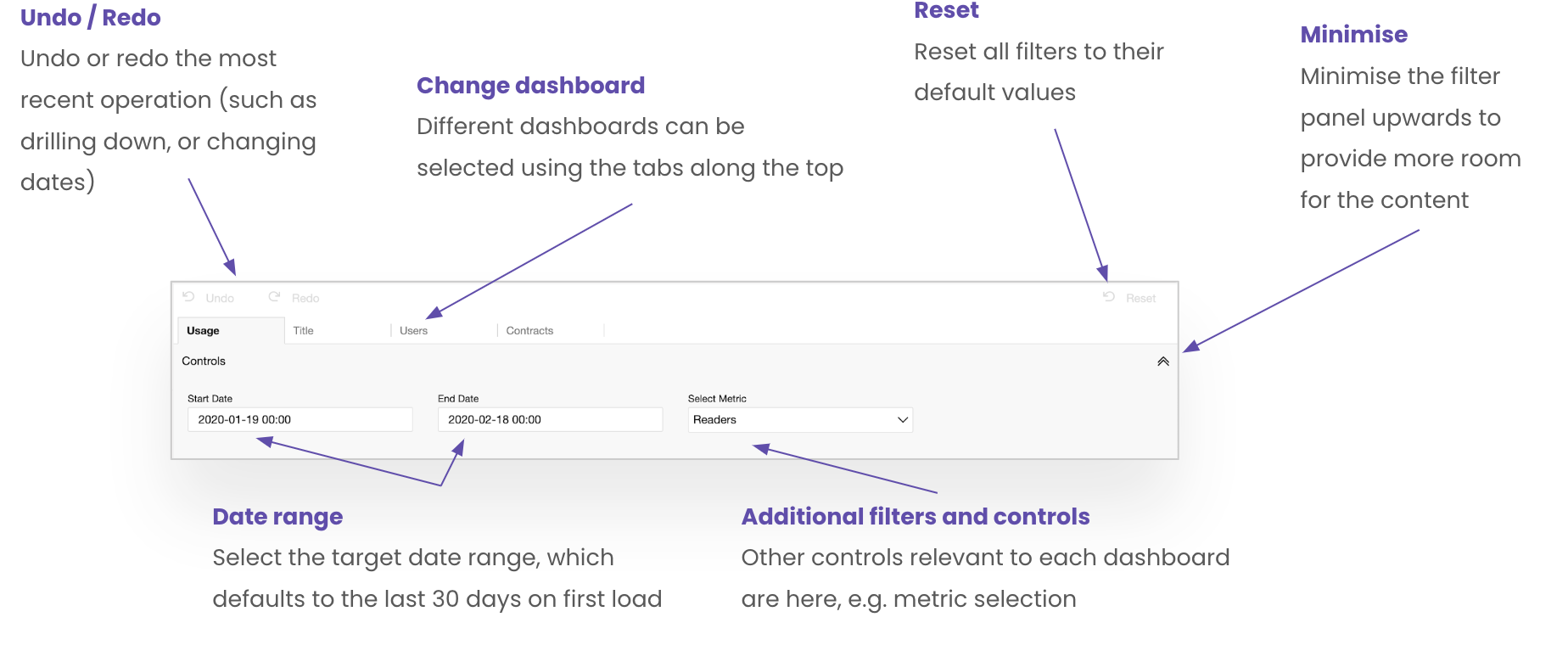The width and height of the screenshot is (1568, 662).
Task: Collapse the Controls panel with double chevron
Action: [x=1163, y=362]
